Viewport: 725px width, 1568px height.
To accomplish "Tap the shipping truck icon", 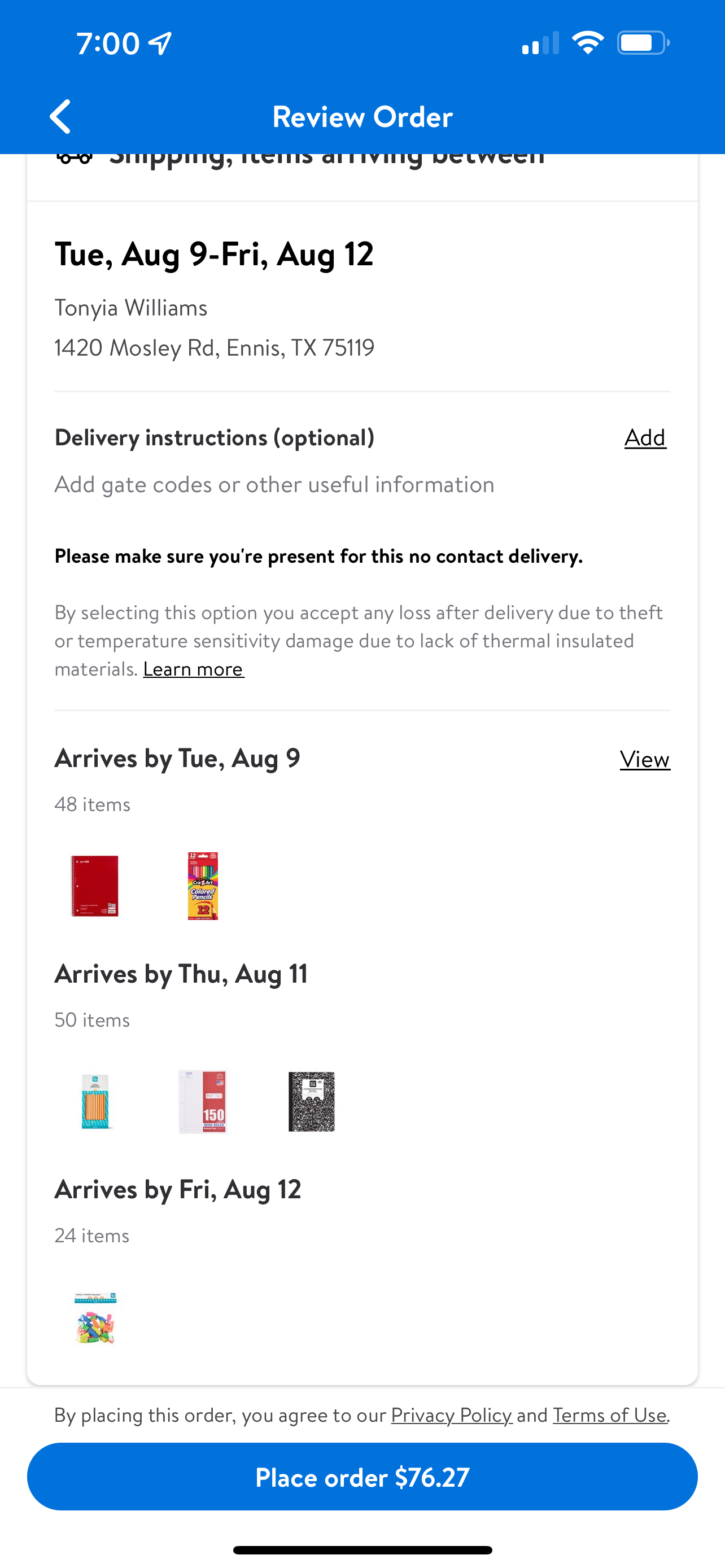I will pyautogui.click(x=75, y=158).
